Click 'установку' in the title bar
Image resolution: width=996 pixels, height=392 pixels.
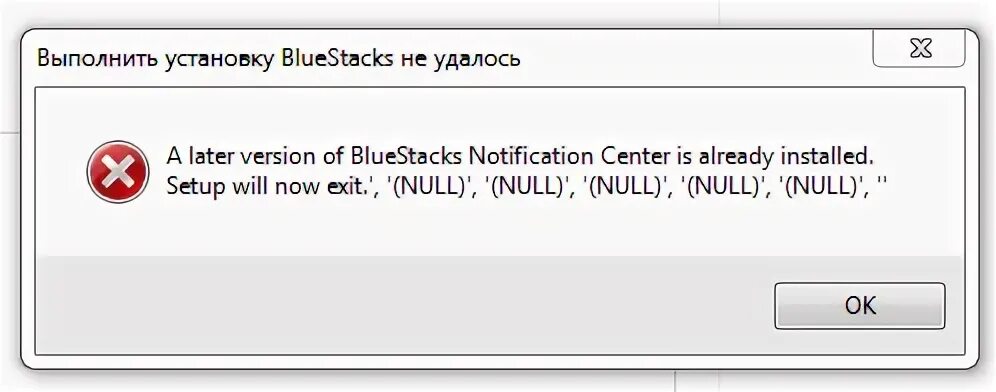pyautogui.click(x=220, y=60)
